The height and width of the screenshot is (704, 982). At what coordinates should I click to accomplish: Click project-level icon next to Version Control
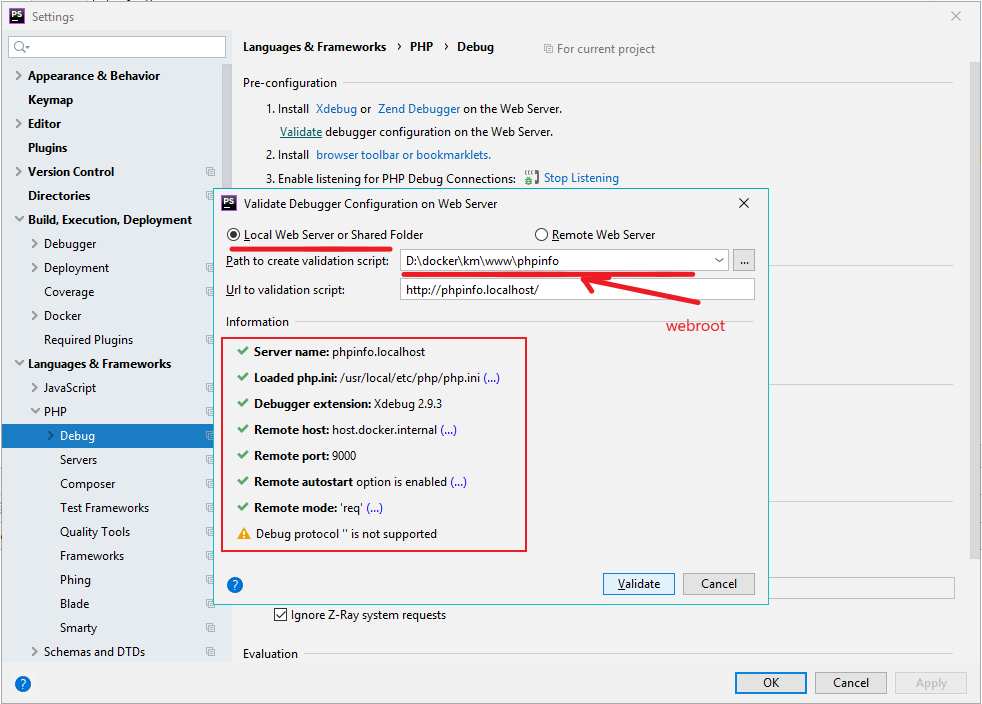(x=210, y=172)
